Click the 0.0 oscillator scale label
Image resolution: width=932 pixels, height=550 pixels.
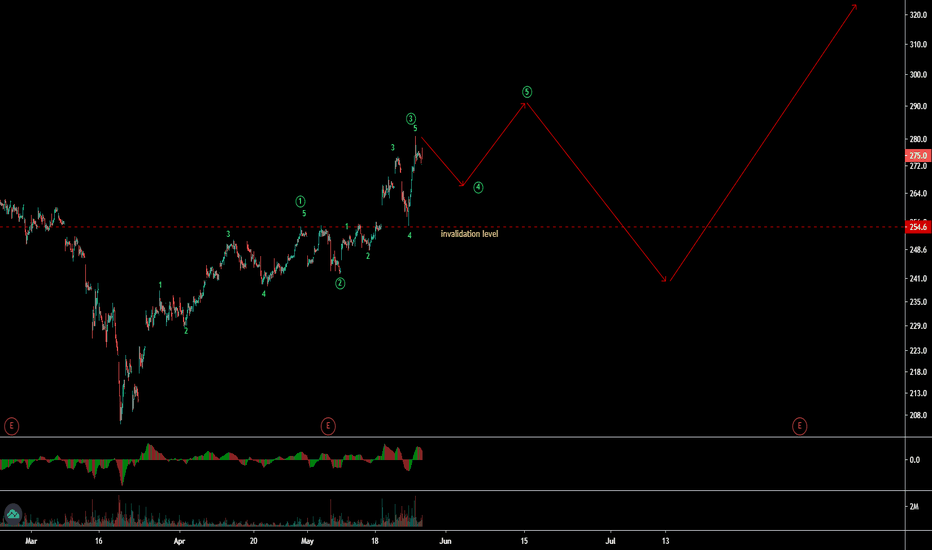point(914,460)
